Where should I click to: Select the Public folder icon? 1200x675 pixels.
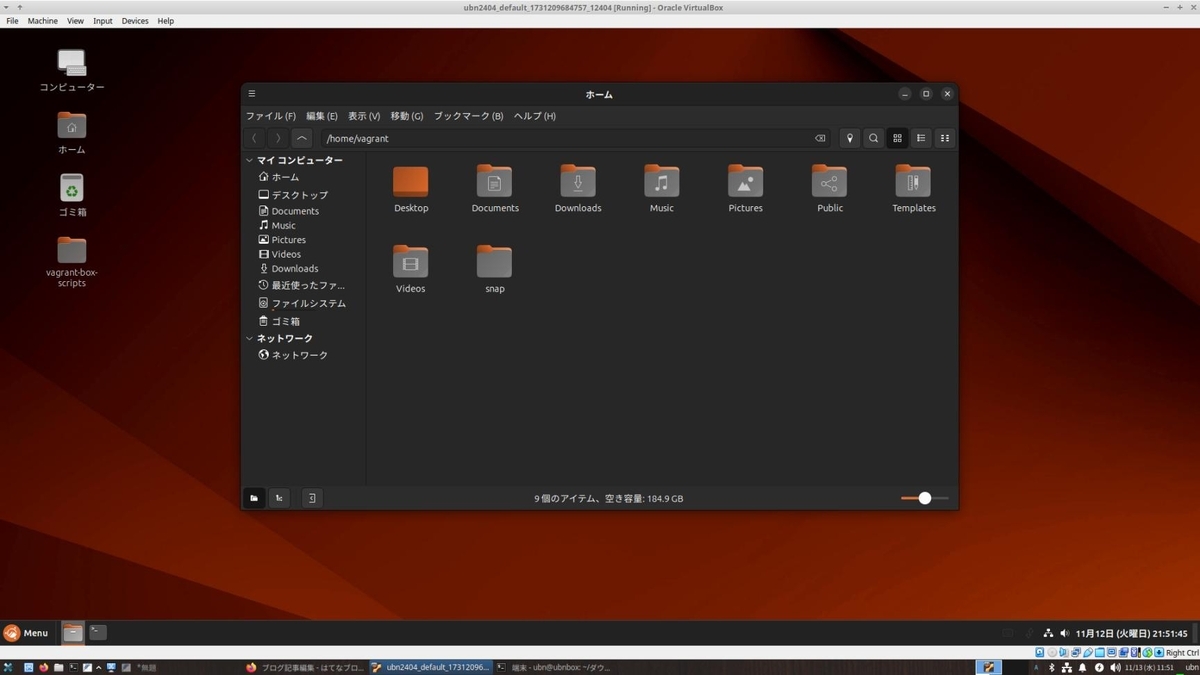pyautogui.click(x=829, y=182)
